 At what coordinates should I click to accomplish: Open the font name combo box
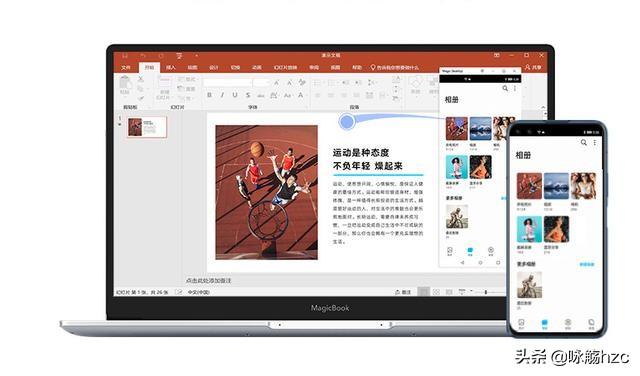(227, 83)
